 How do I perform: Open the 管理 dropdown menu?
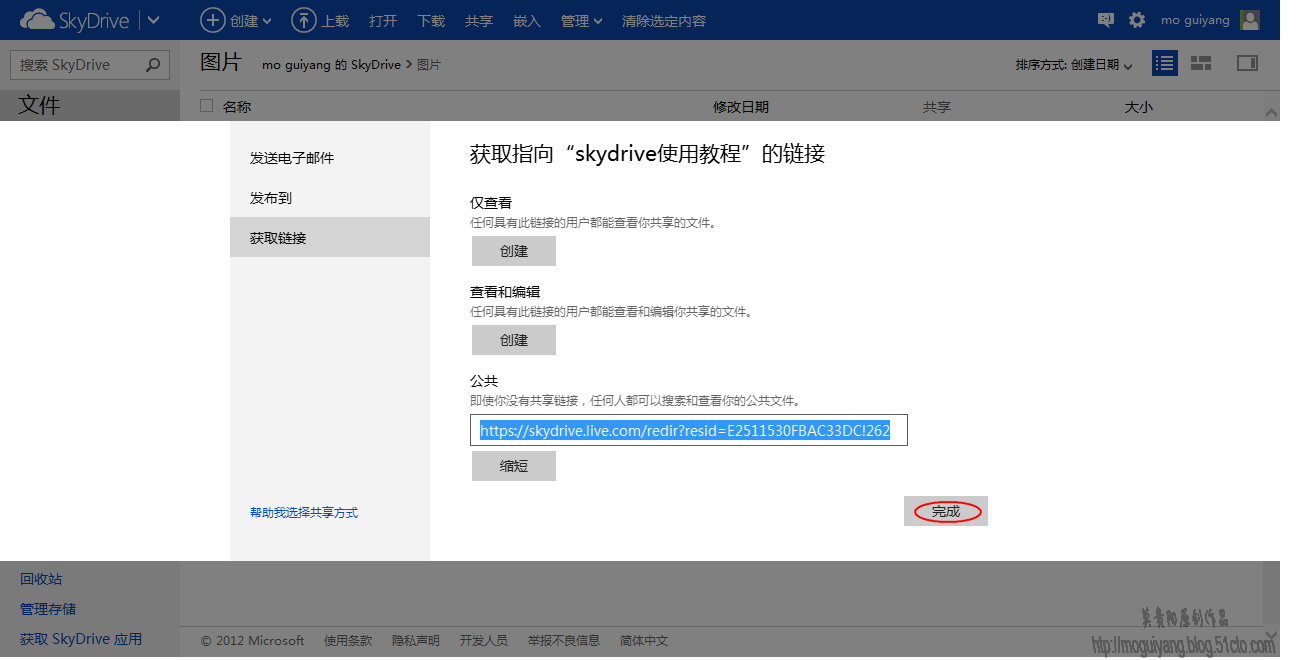[581, 21]
